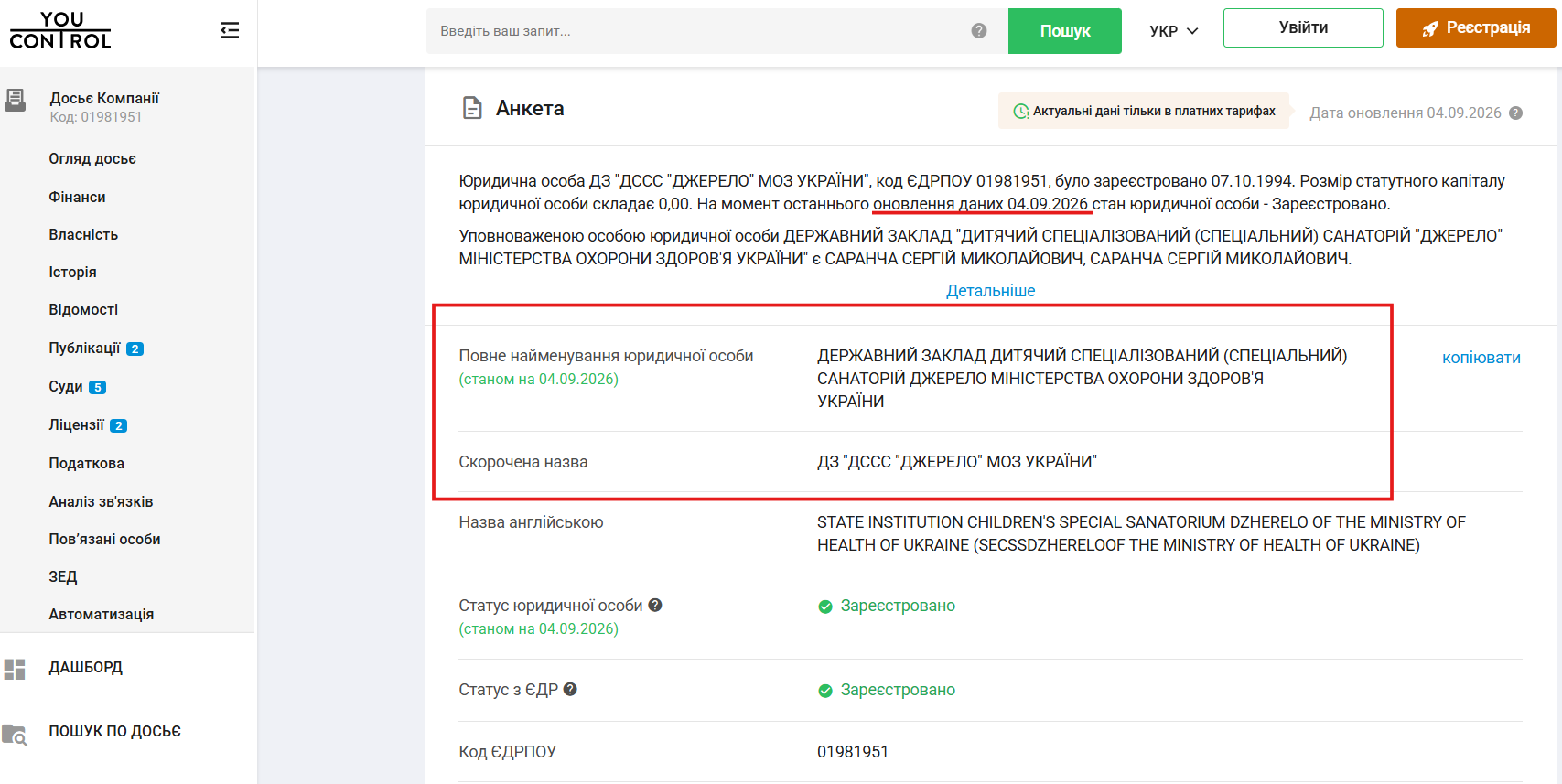Go to the Фінанси section
The height and width of the screenshot is (784, 1562).
coord(77,197)
